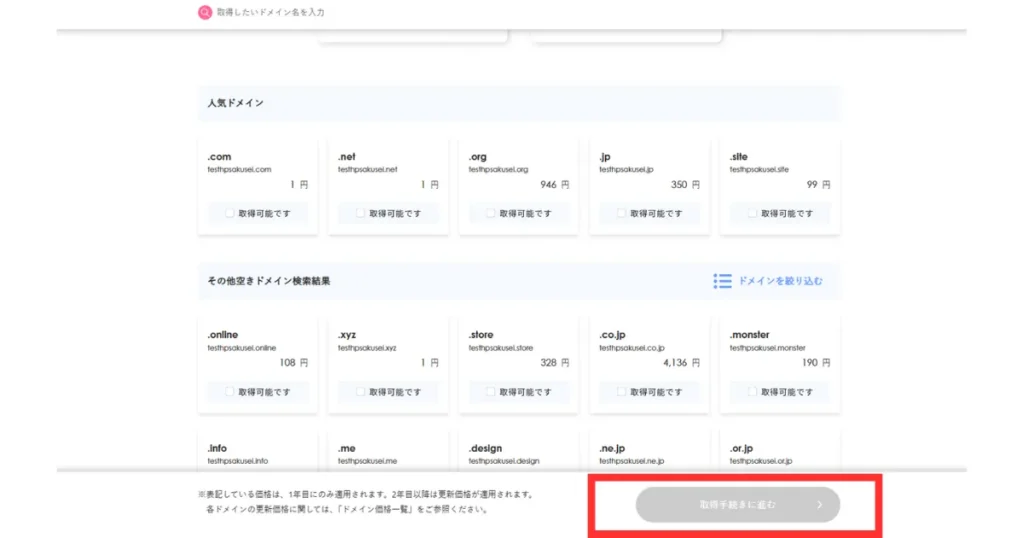The height and width of the screenshot is (538, 1024).
Task: Open the ドメインを絞り込む filter options
Action: [780, 281]
